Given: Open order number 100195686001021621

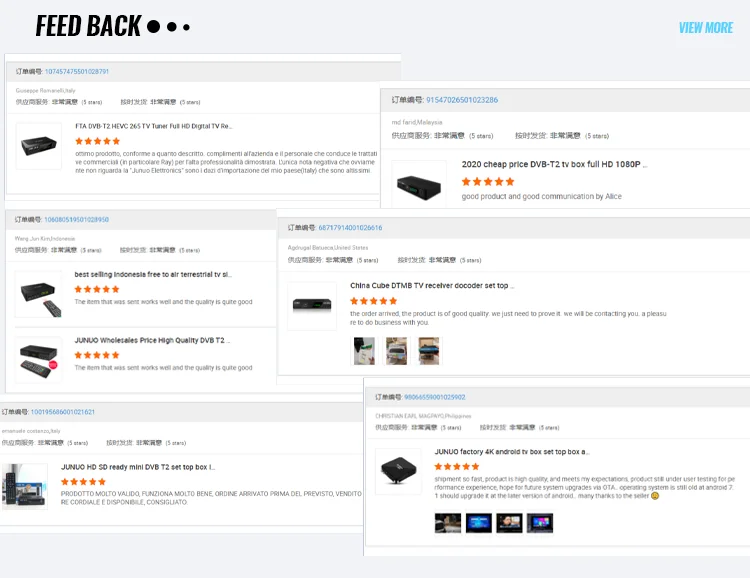Looking at the screenshot, I should (x=63, y=412).
